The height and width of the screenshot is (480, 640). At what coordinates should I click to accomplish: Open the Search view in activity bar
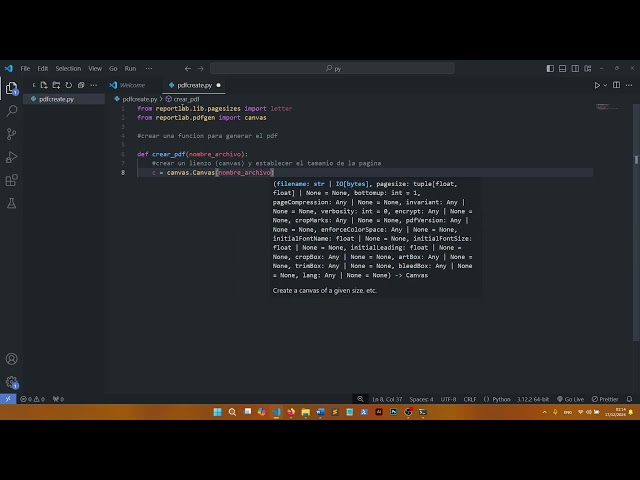(x=11, y=111)
